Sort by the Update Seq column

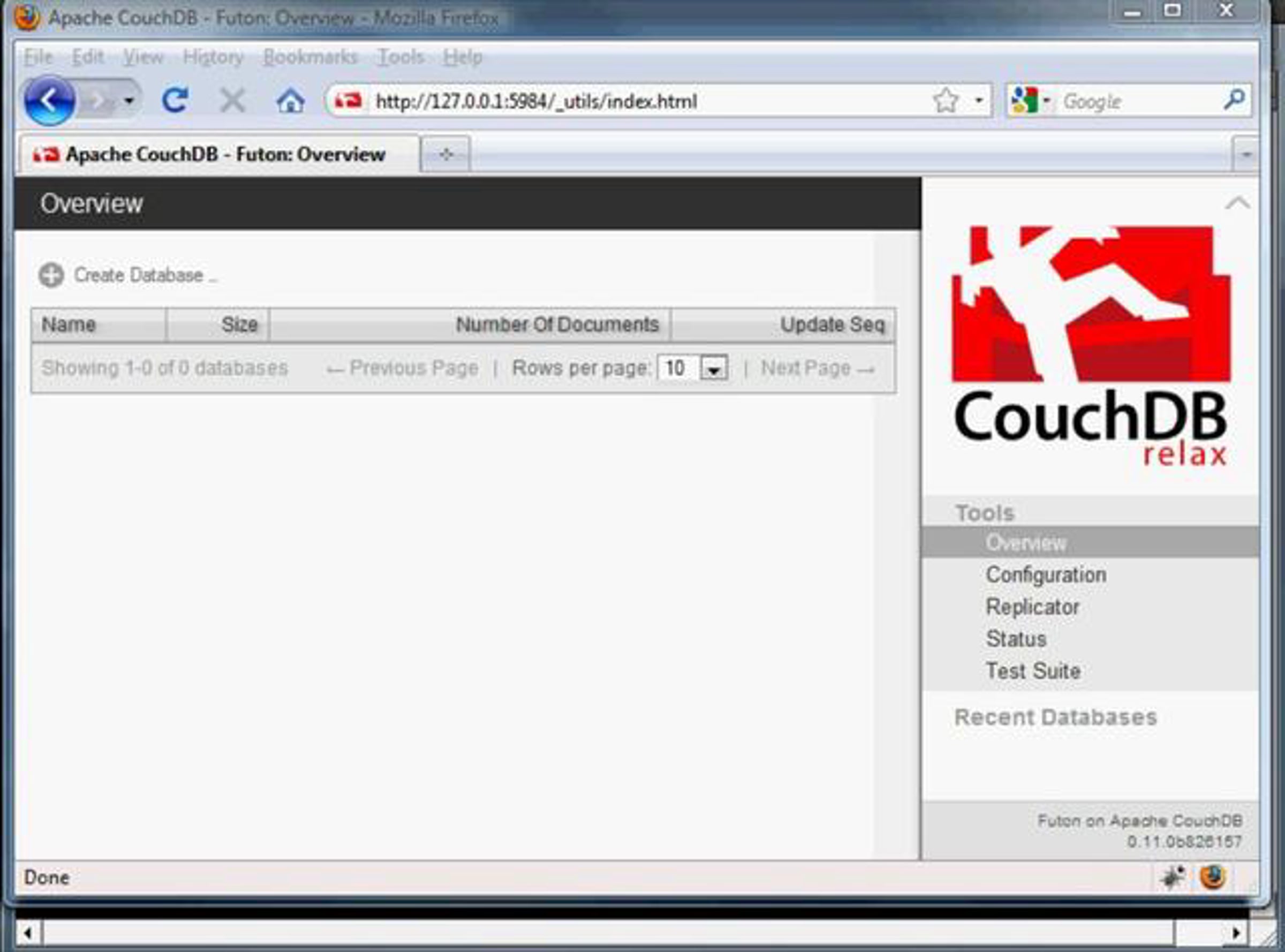(x=784, y=325)
